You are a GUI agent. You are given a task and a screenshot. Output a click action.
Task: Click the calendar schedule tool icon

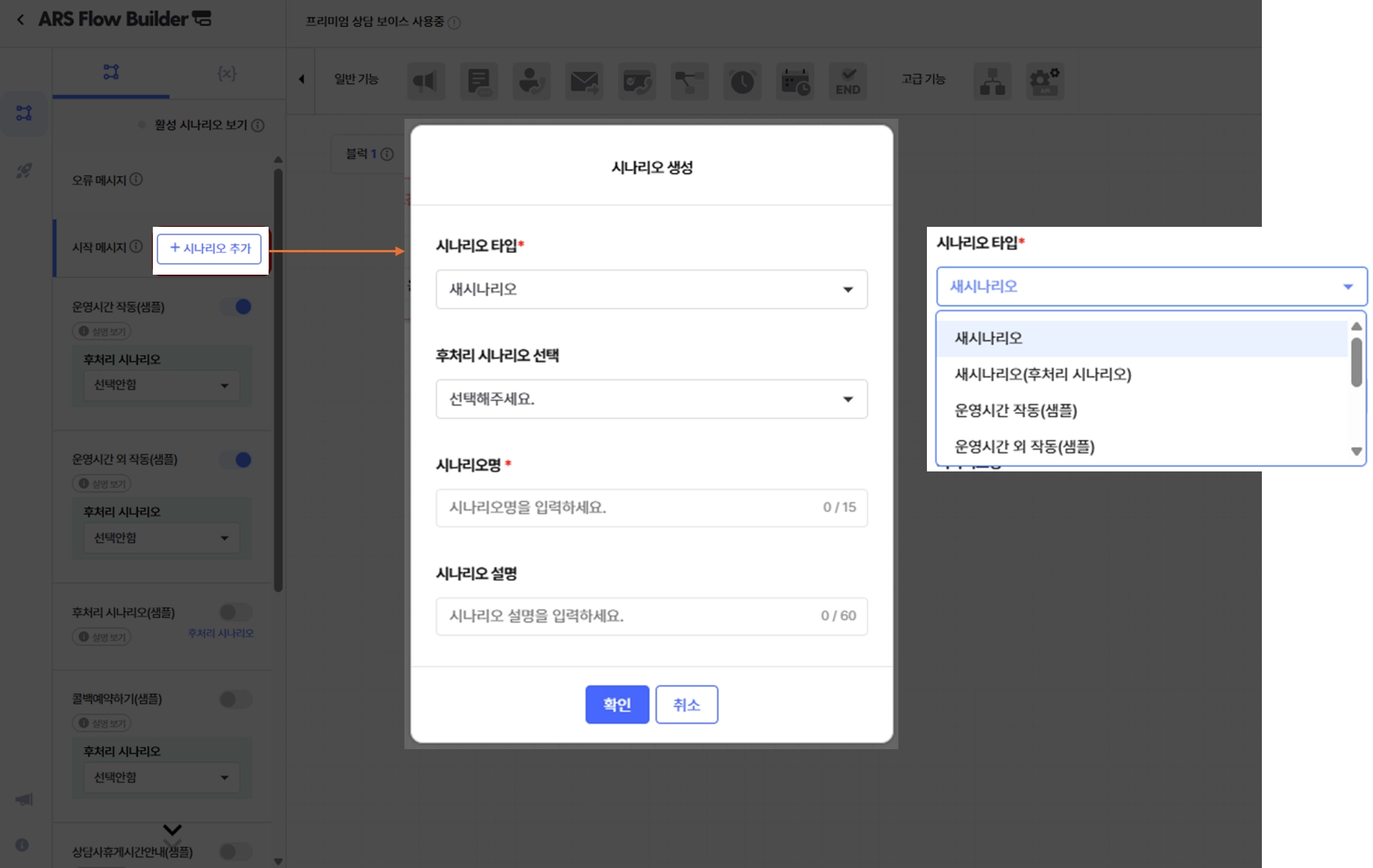(795, 81)
